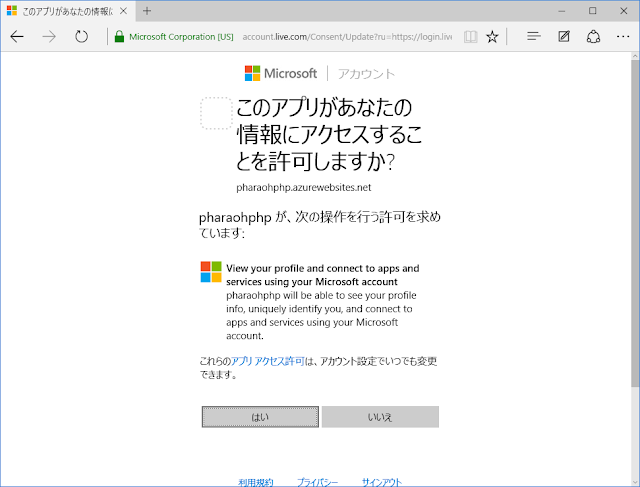
Task: Open the Make a Web Note icon
Action: [x=564, y=36]
